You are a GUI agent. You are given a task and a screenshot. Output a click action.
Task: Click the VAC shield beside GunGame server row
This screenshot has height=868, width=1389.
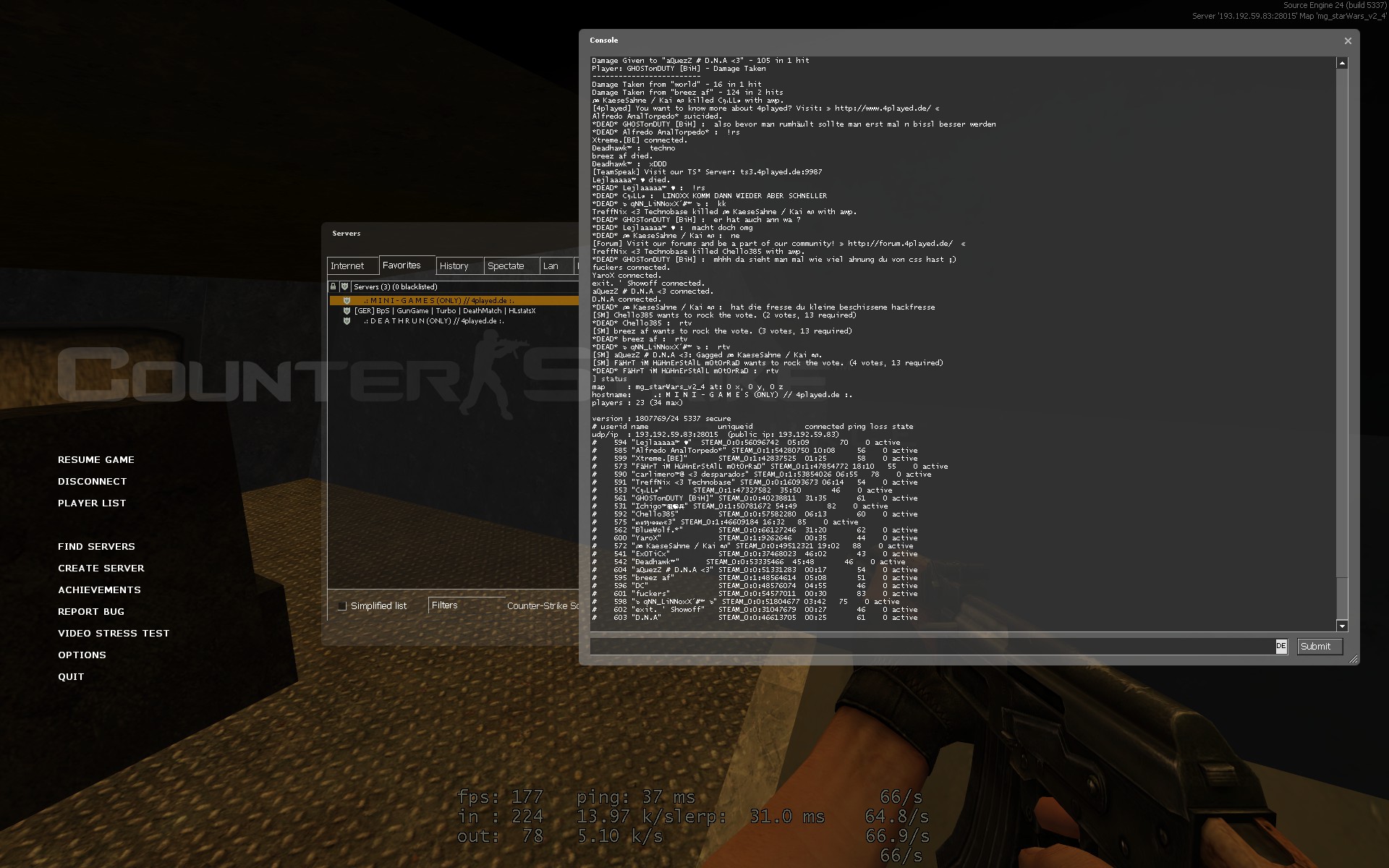[x=347, y=311]
